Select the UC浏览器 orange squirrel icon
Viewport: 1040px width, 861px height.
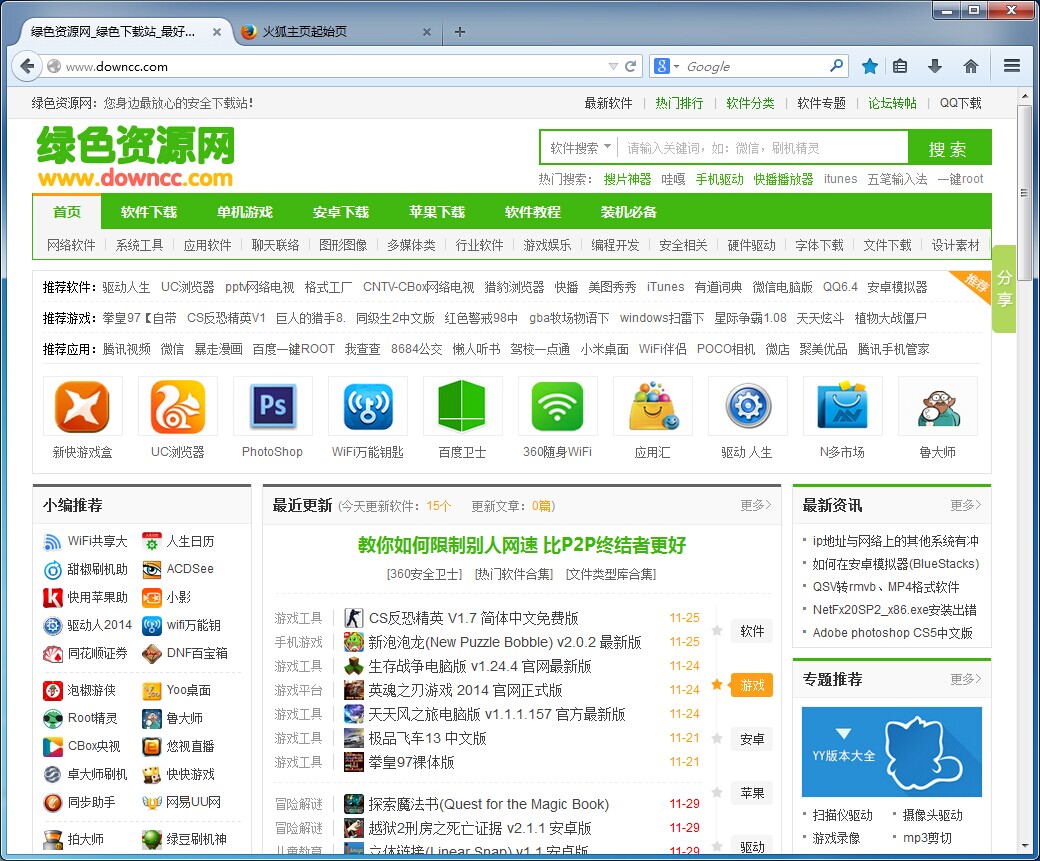(178, 406)
